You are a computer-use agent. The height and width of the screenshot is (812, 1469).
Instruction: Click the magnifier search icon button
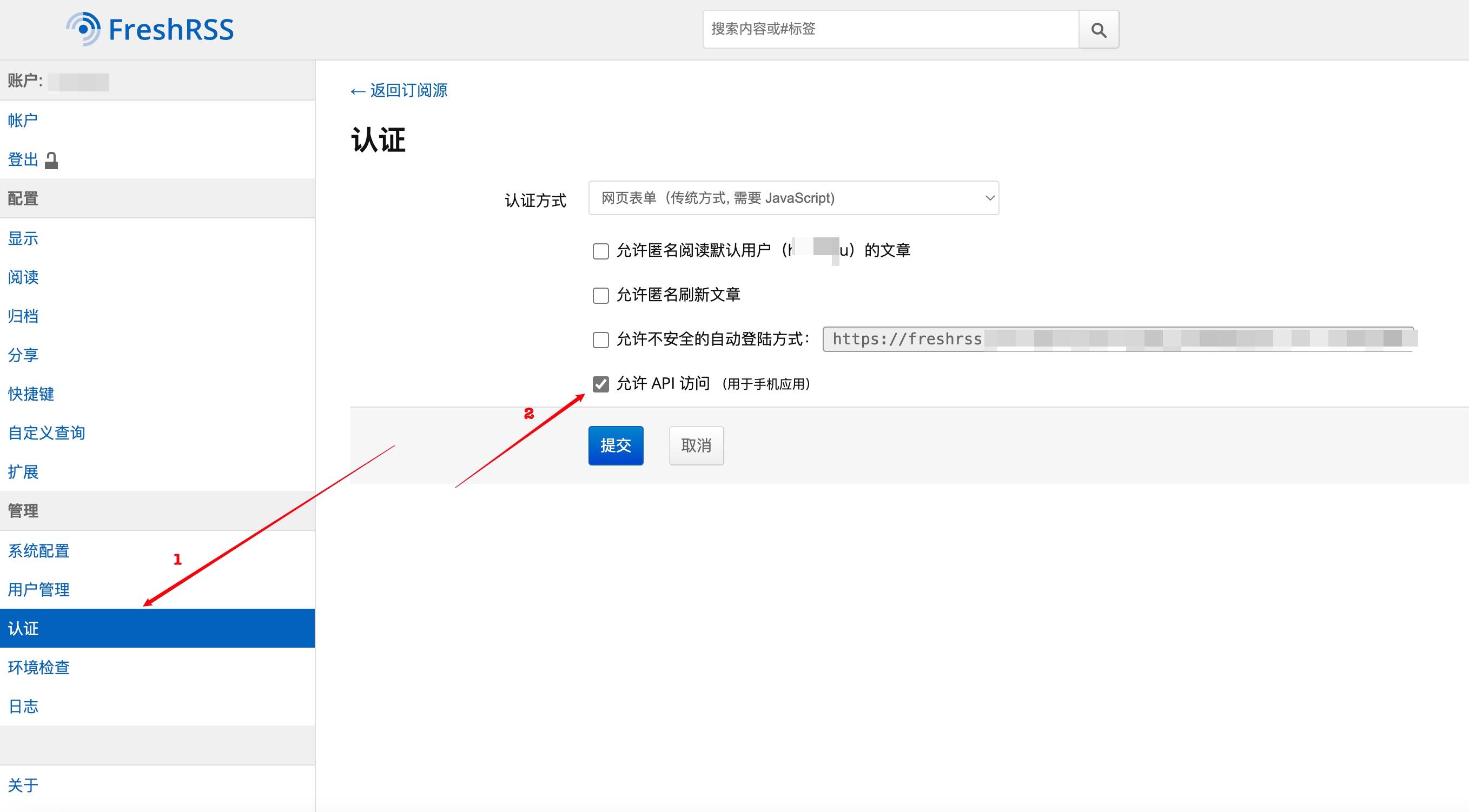[x=1099, y=29]
